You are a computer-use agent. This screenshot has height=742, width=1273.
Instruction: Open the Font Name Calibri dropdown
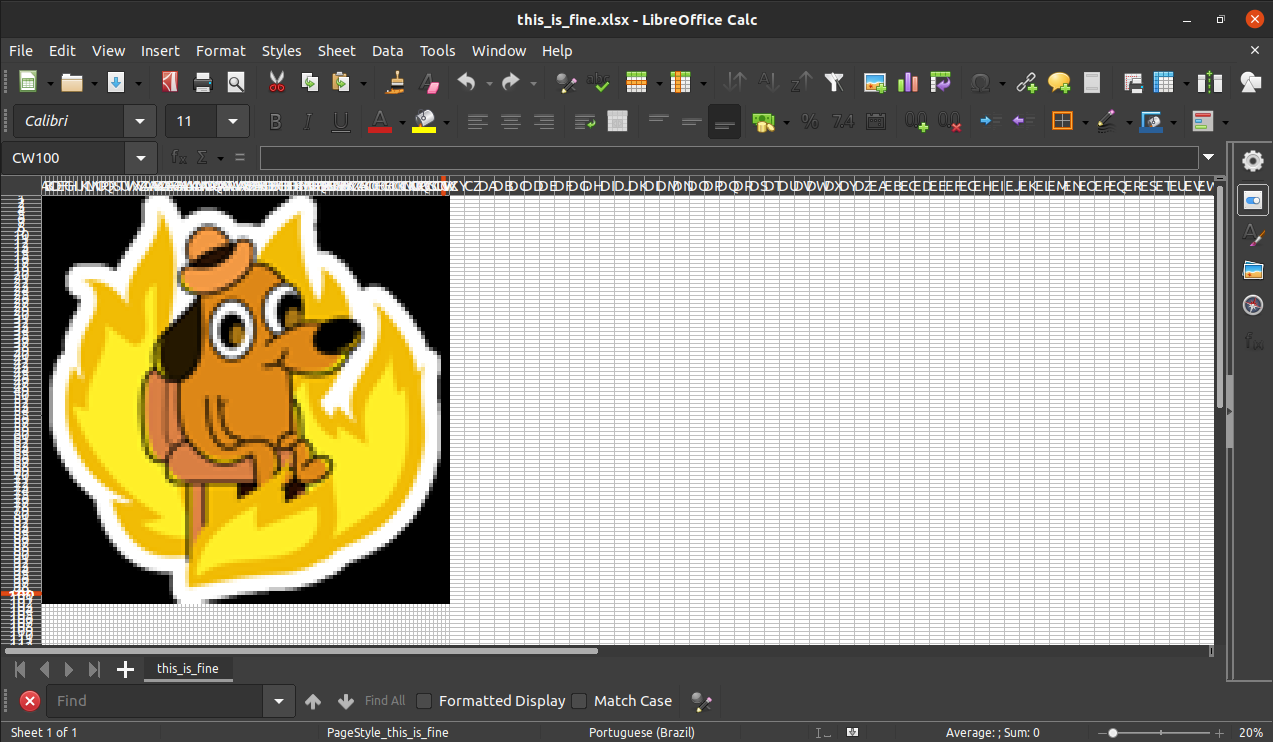click(x=140, y=121)
